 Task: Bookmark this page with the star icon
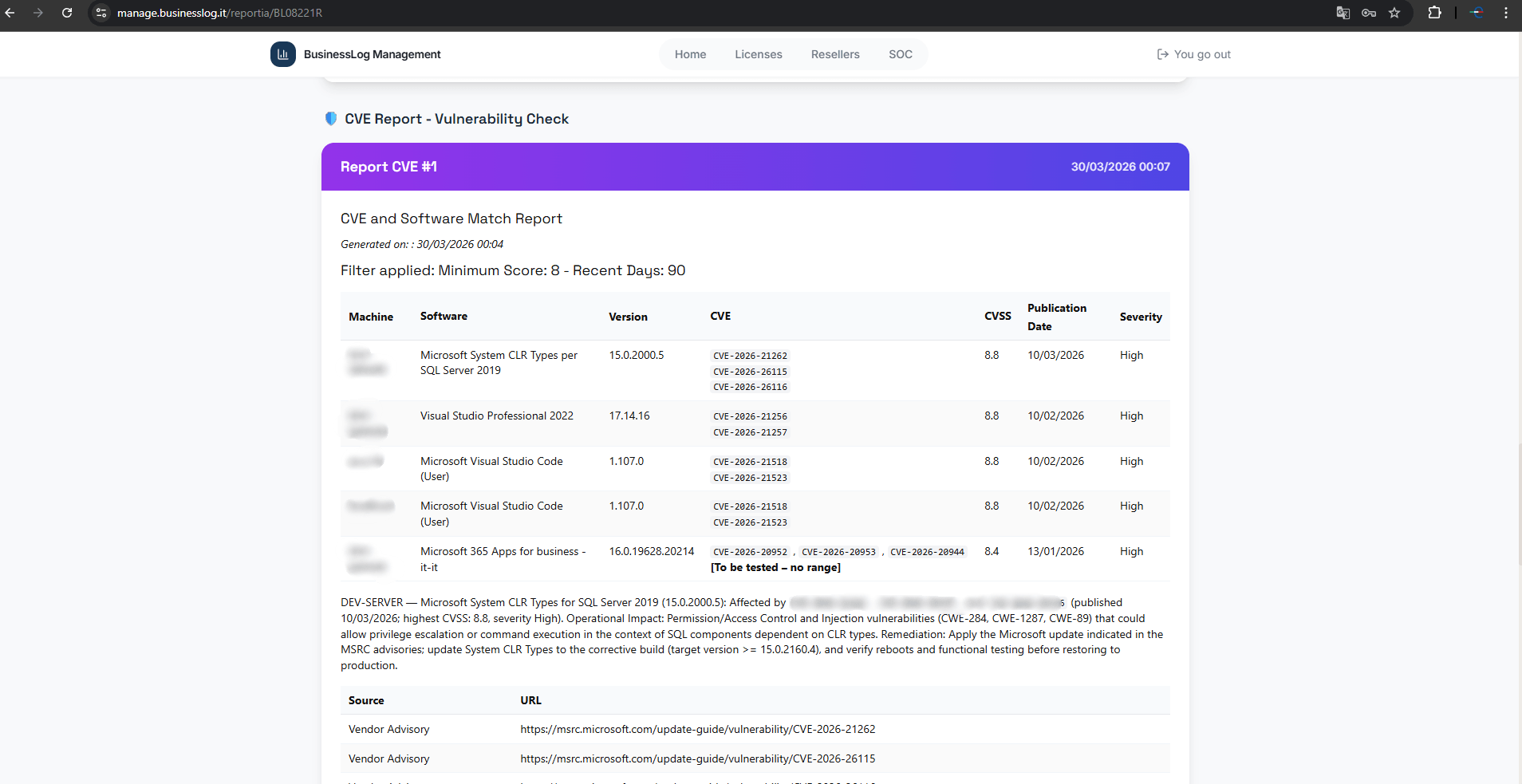pyautogui.click(x=1394, y=13)
